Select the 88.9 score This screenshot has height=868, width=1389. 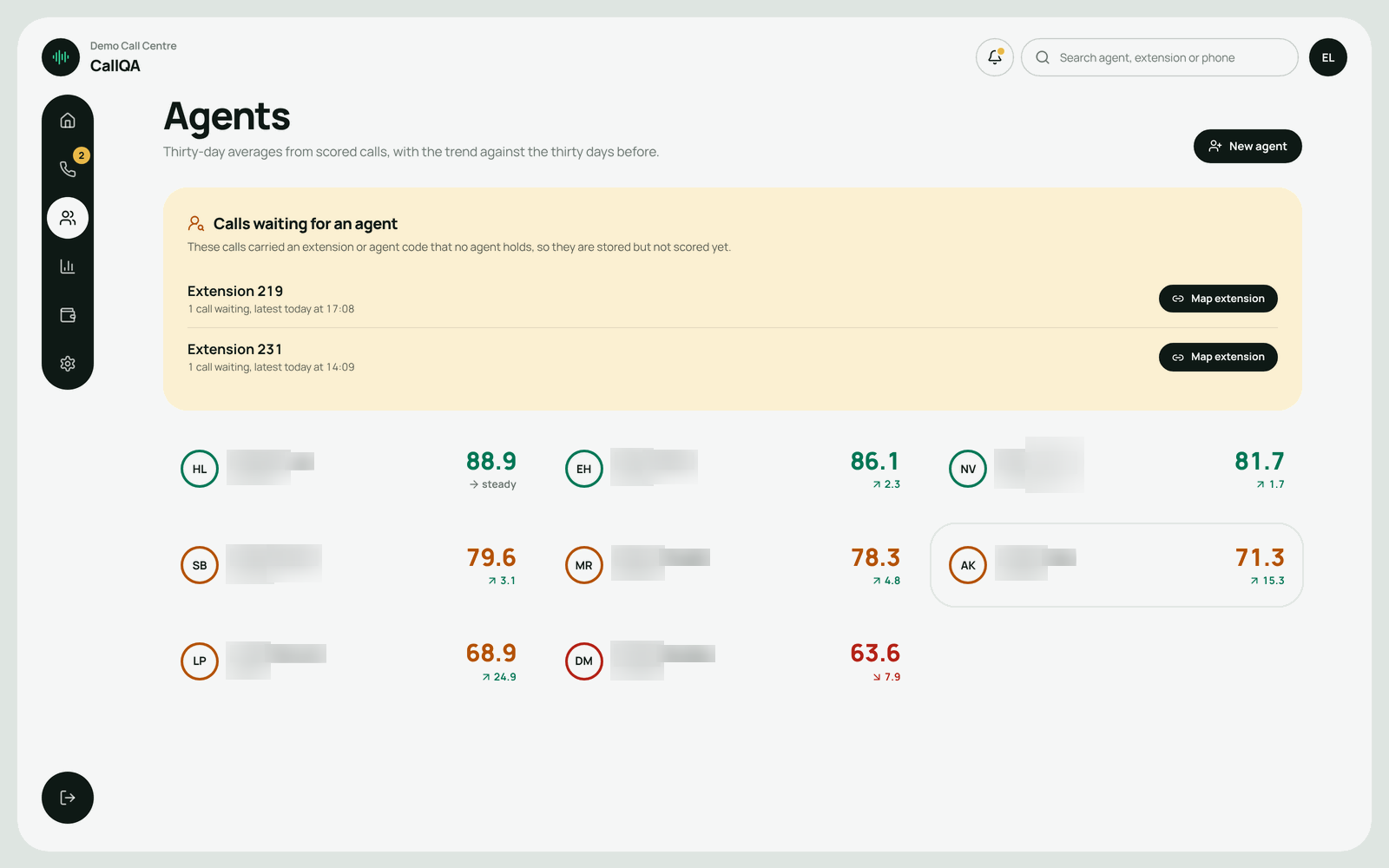pyautogui.click(x=491, y=461)
